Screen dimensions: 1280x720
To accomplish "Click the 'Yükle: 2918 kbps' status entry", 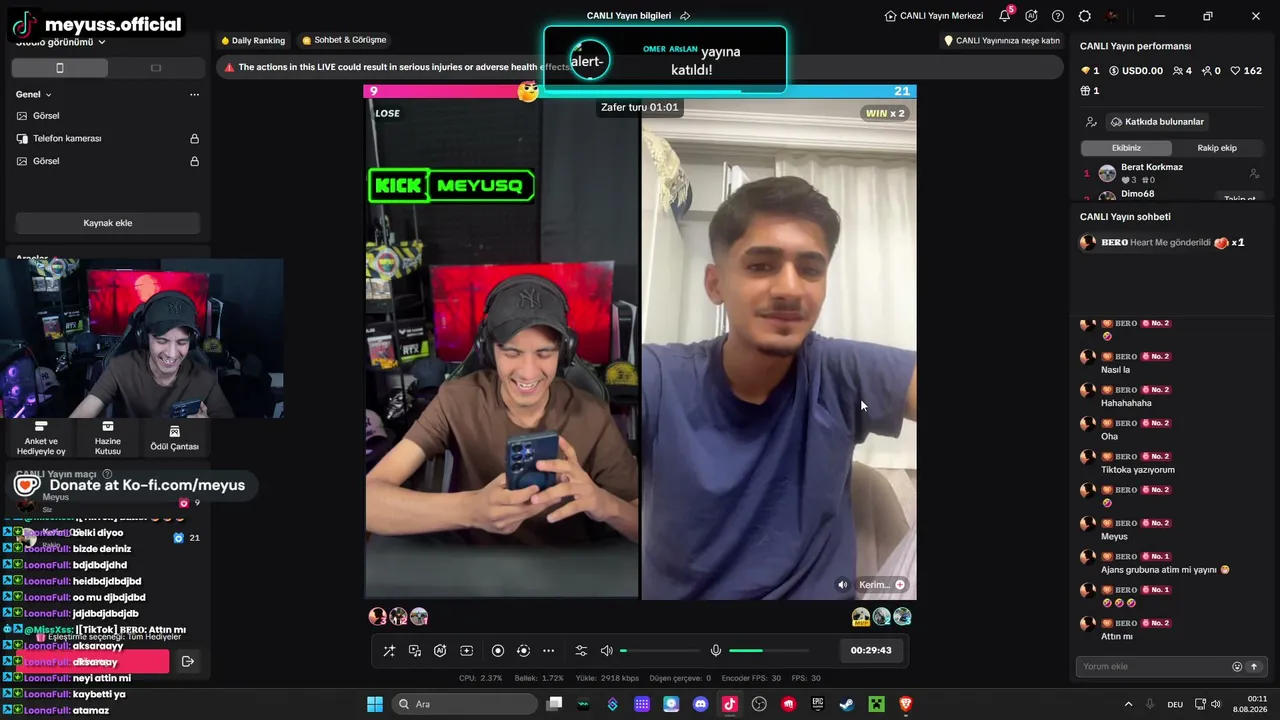I will [x=607, y=678].
